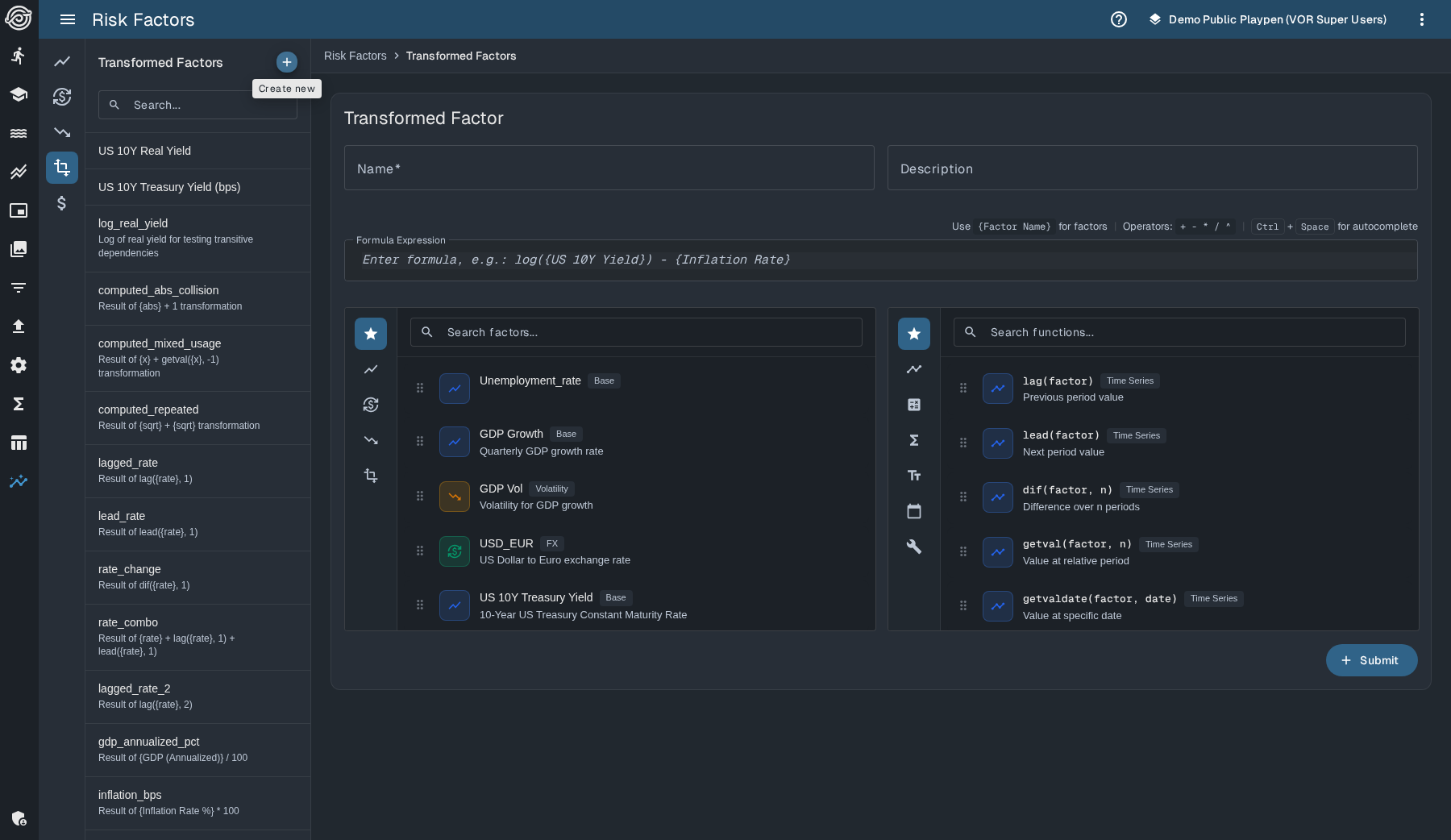Click the settings gear in left rail

tap(19, 365)
